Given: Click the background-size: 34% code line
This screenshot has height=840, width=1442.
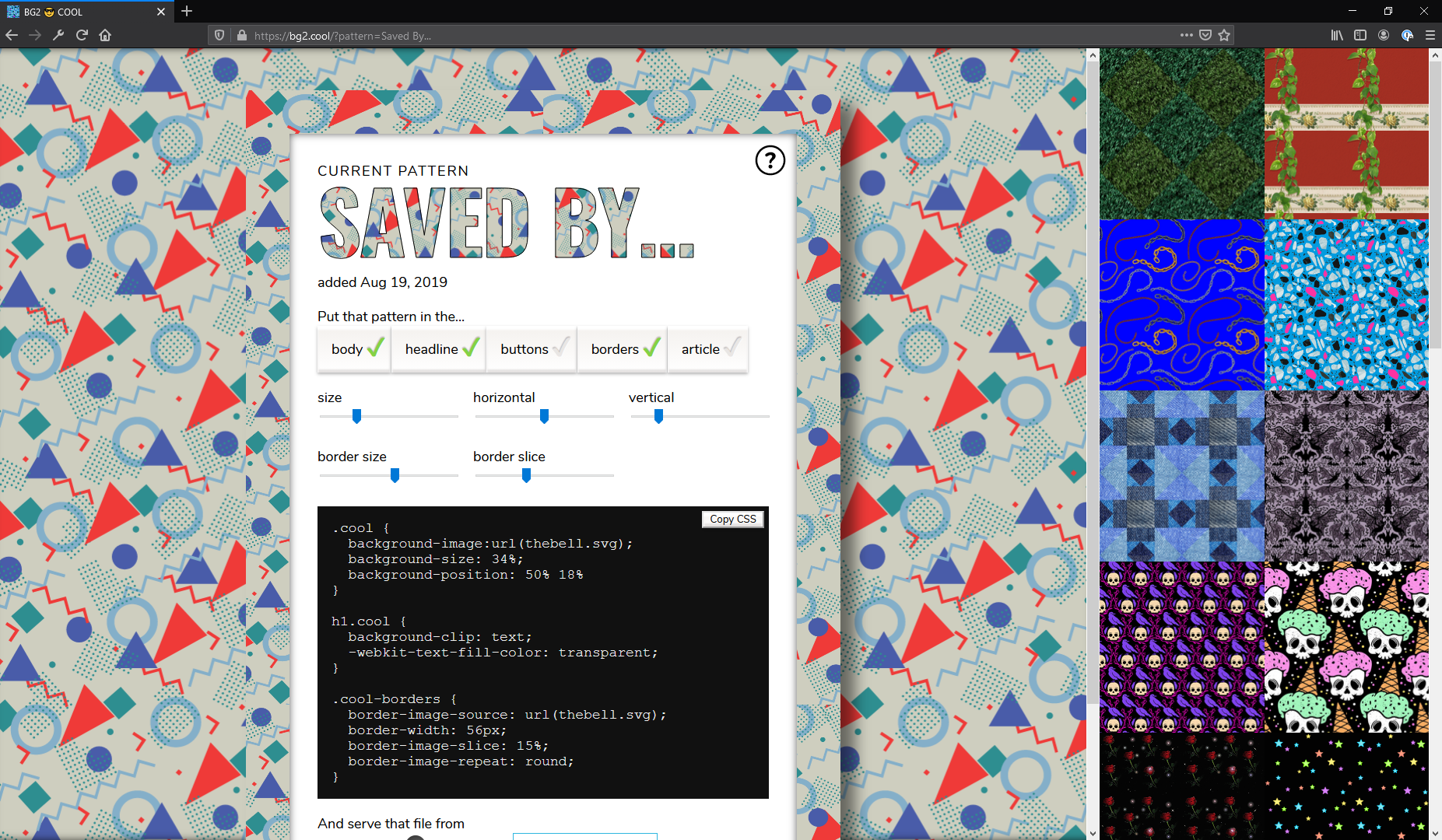Looking at the screenshot, I should pyautogui.click(x=435, y=559).
